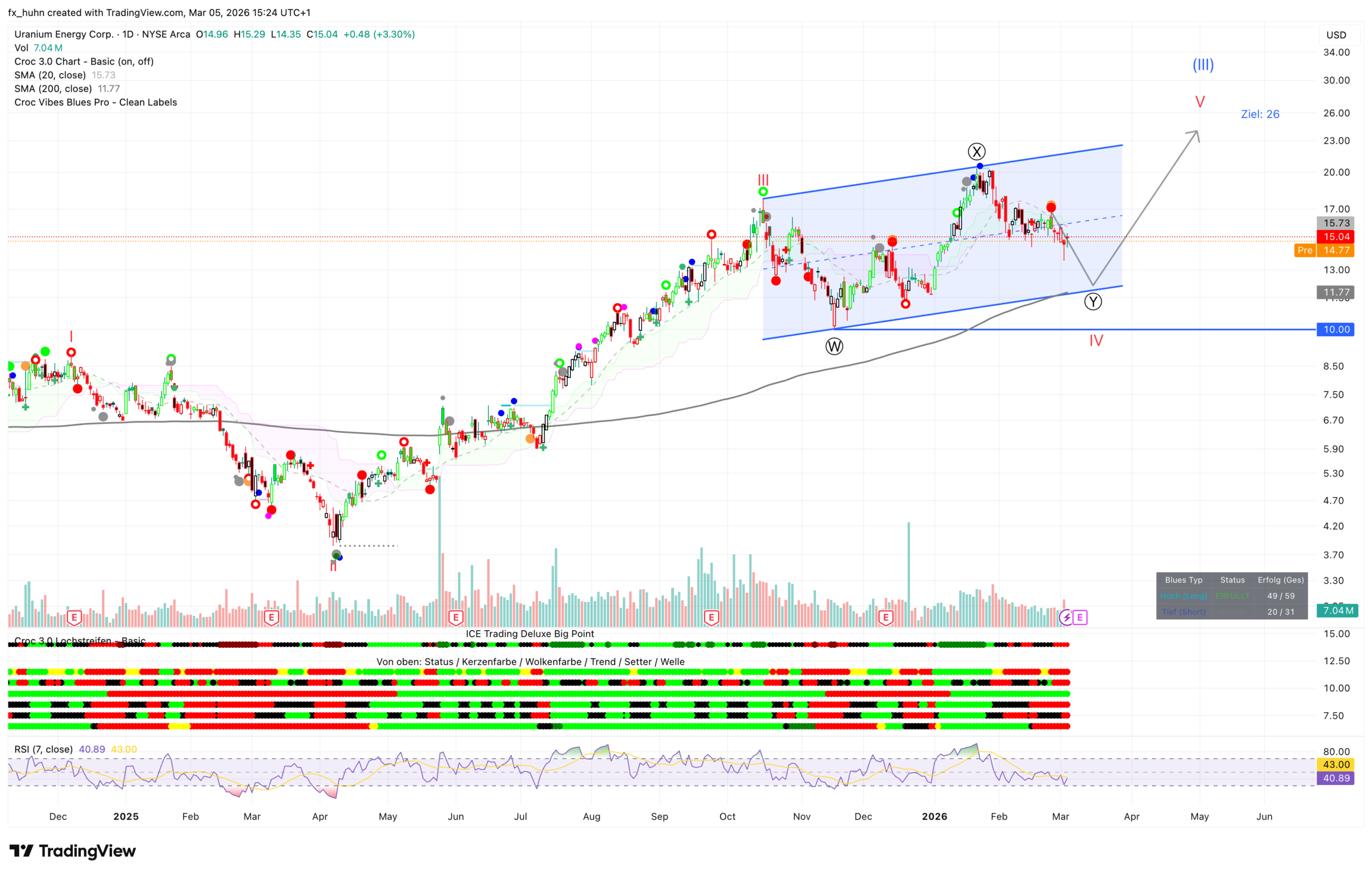The height and width of the screenshot is (875, 1372).
Task: Select the RSI (7, close) indicator legend
Action: 43,749
